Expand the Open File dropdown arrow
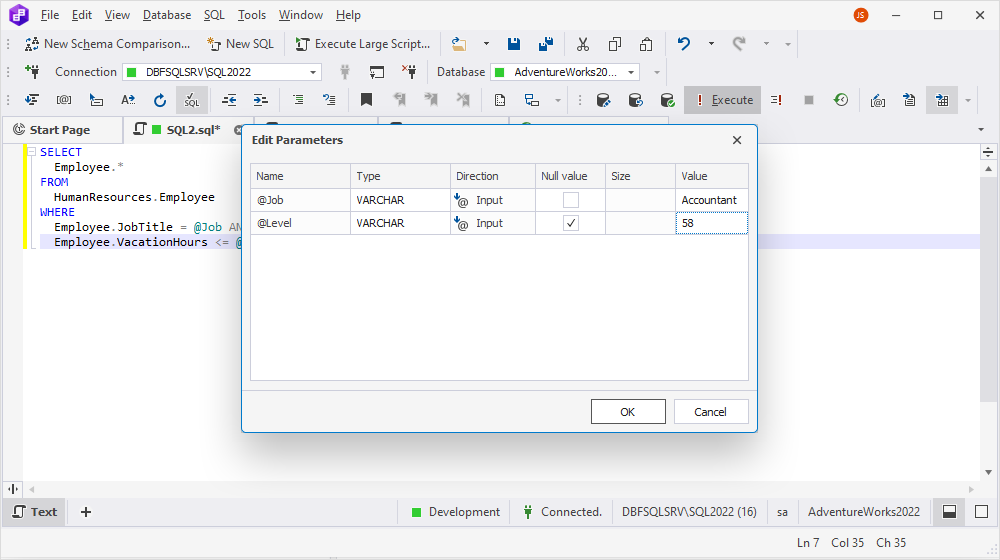The width and height of the screenshot is (1000, 560). pos(486,44)
